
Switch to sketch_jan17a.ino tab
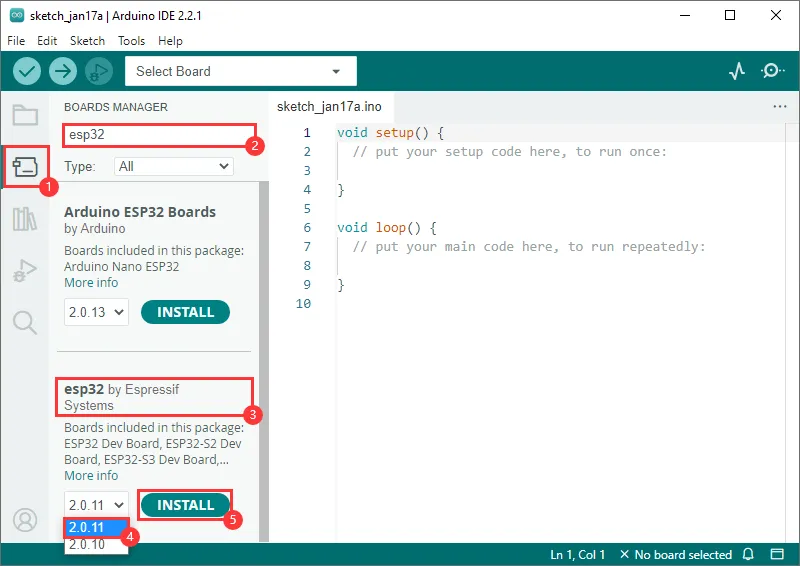click(329, 107)
